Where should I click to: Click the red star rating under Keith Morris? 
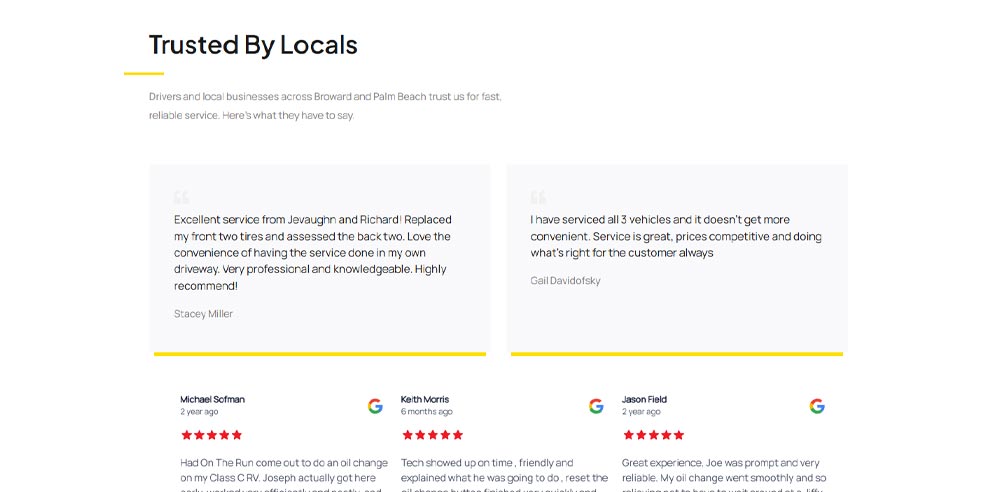(x=432, y=435)
